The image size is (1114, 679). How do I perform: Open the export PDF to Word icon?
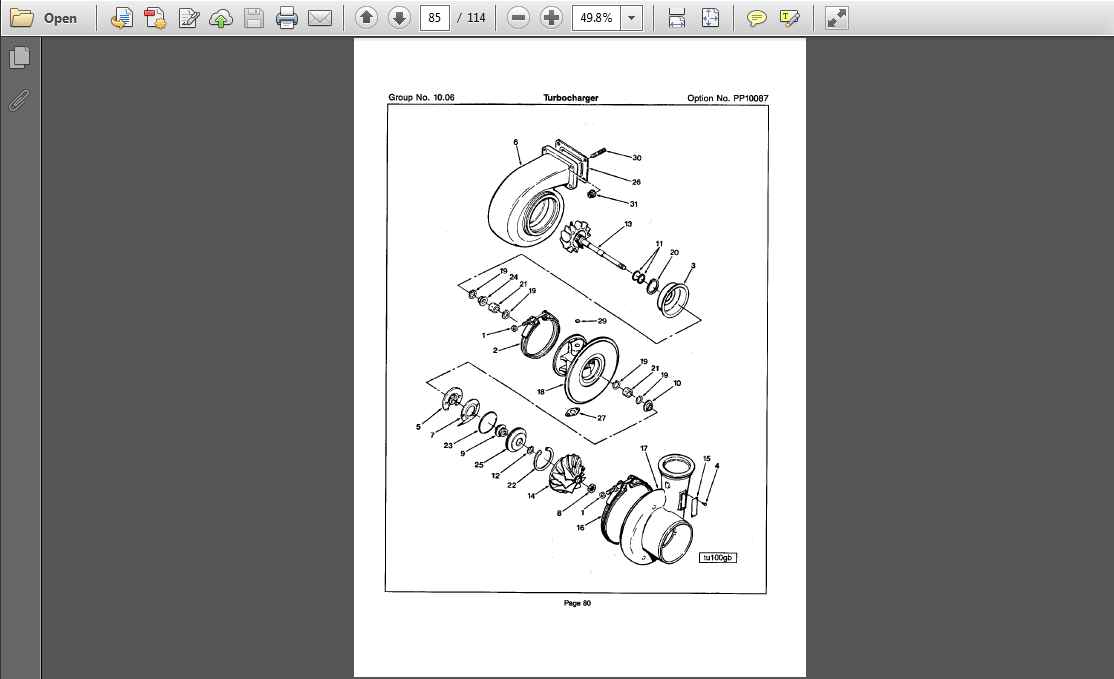pos(121,18)
